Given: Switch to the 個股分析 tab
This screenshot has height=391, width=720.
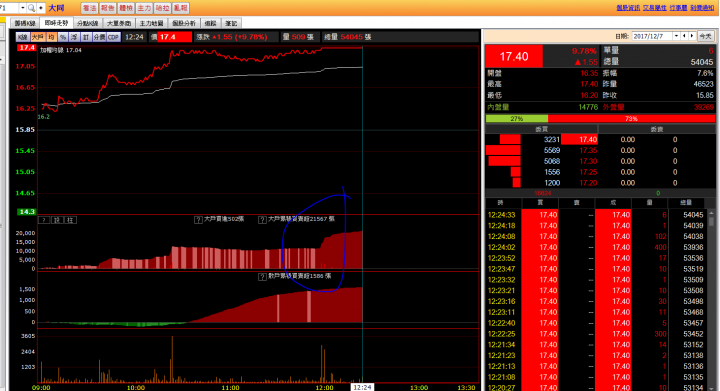Looking at the screenshot, I should point(184,23).
